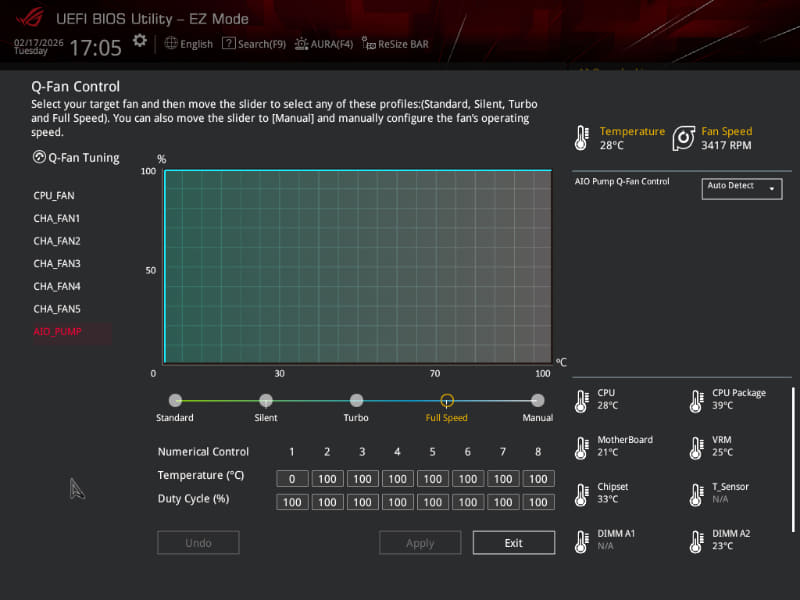Click the 17:05 clock display
This screenshot has width=800, height=600.
[95, 48]
